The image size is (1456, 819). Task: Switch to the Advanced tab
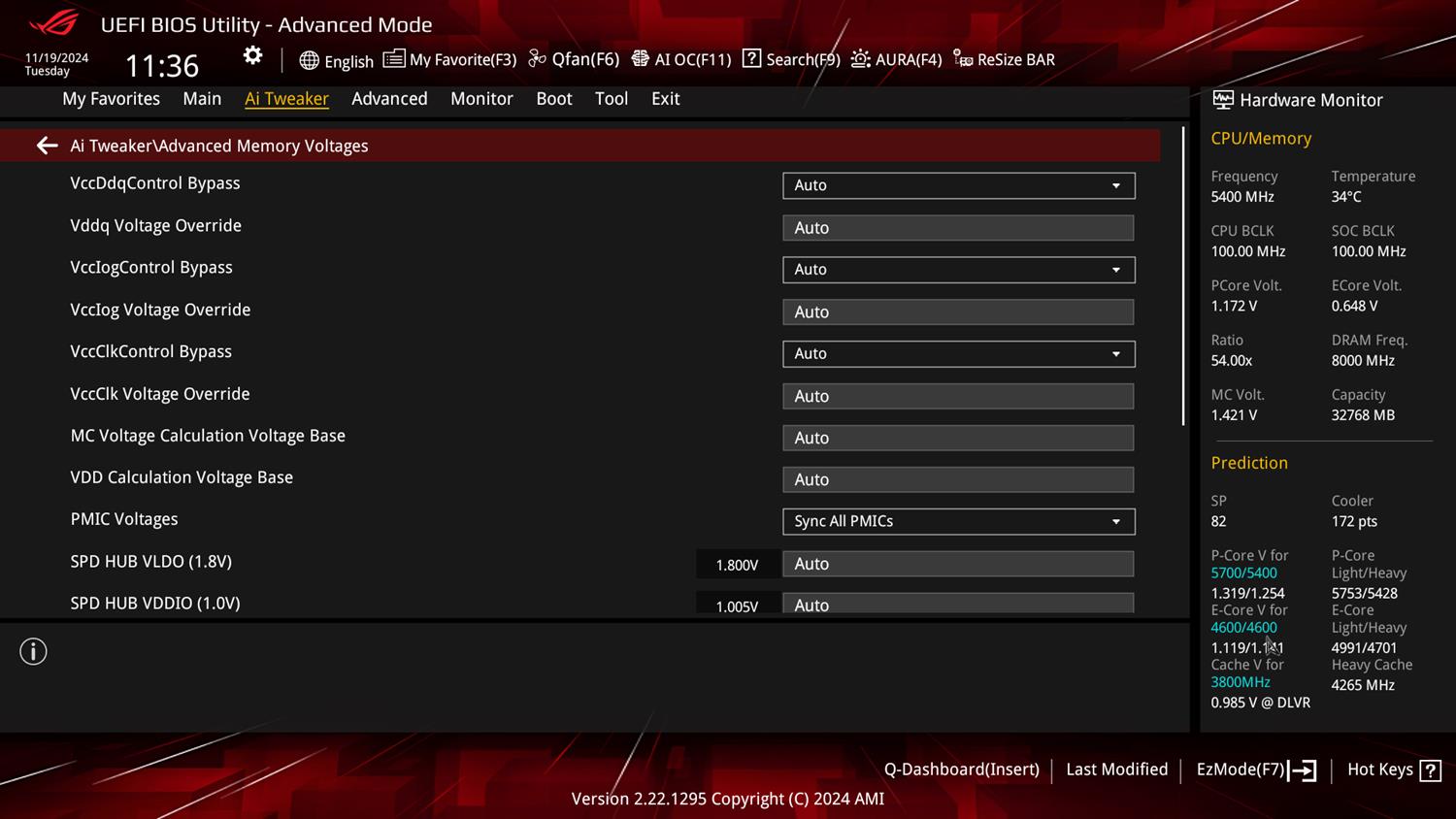pos(389,99)
